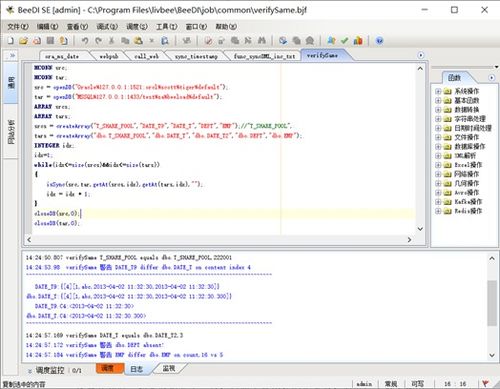
Task: Click the Paste toolbar icon
Action: (138, 41)
